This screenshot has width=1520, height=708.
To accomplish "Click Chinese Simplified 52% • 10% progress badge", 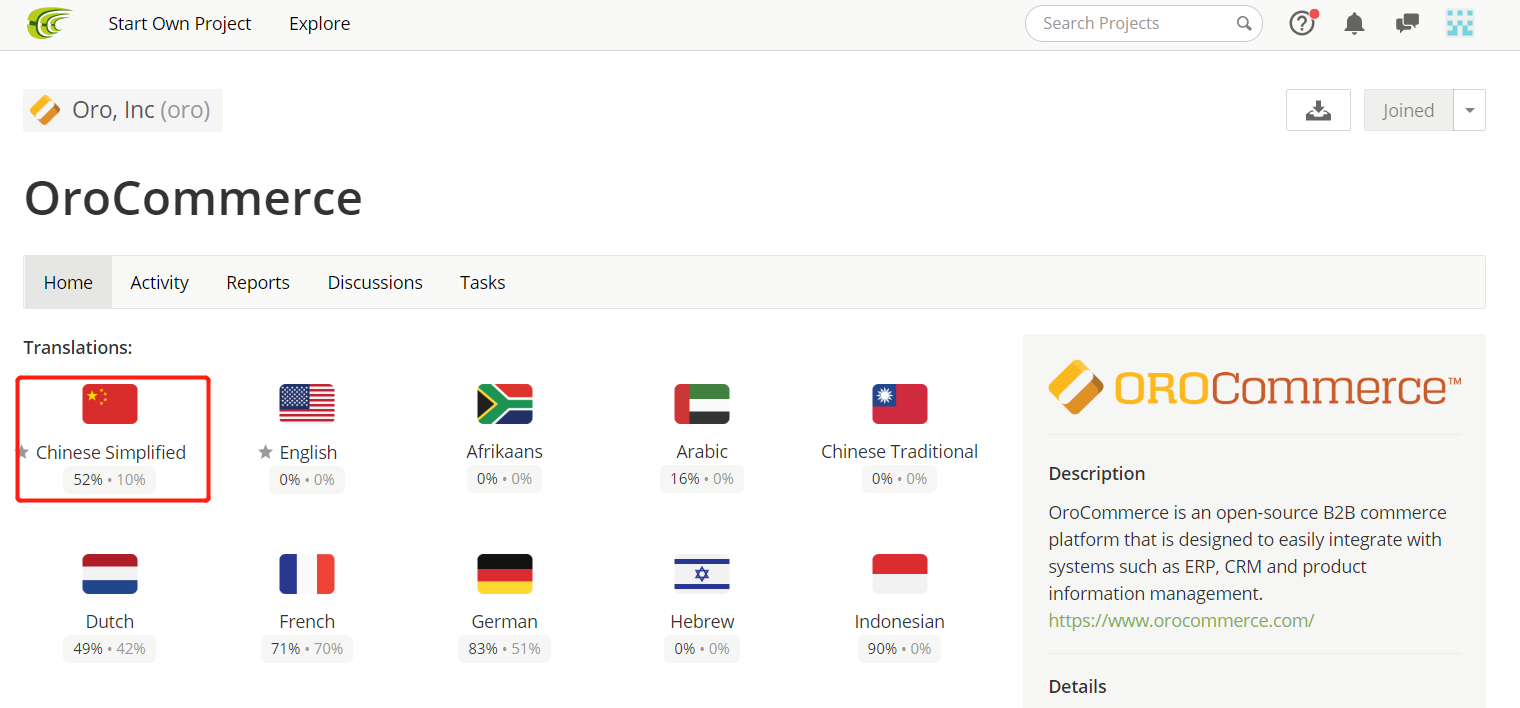I will 110,479.
